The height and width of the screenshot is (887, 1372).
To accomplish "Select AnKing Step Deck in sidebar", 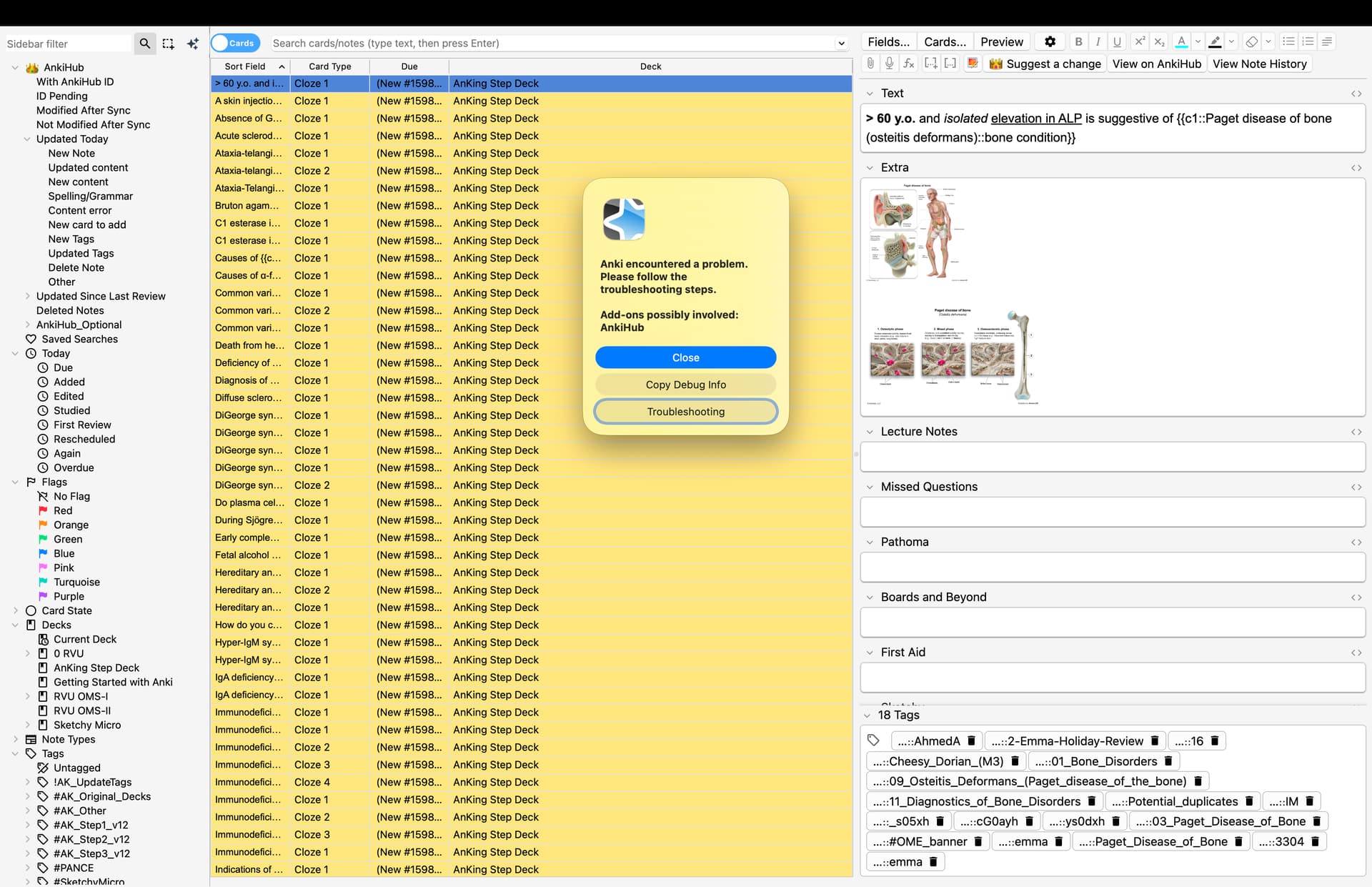I will point(96,668).
